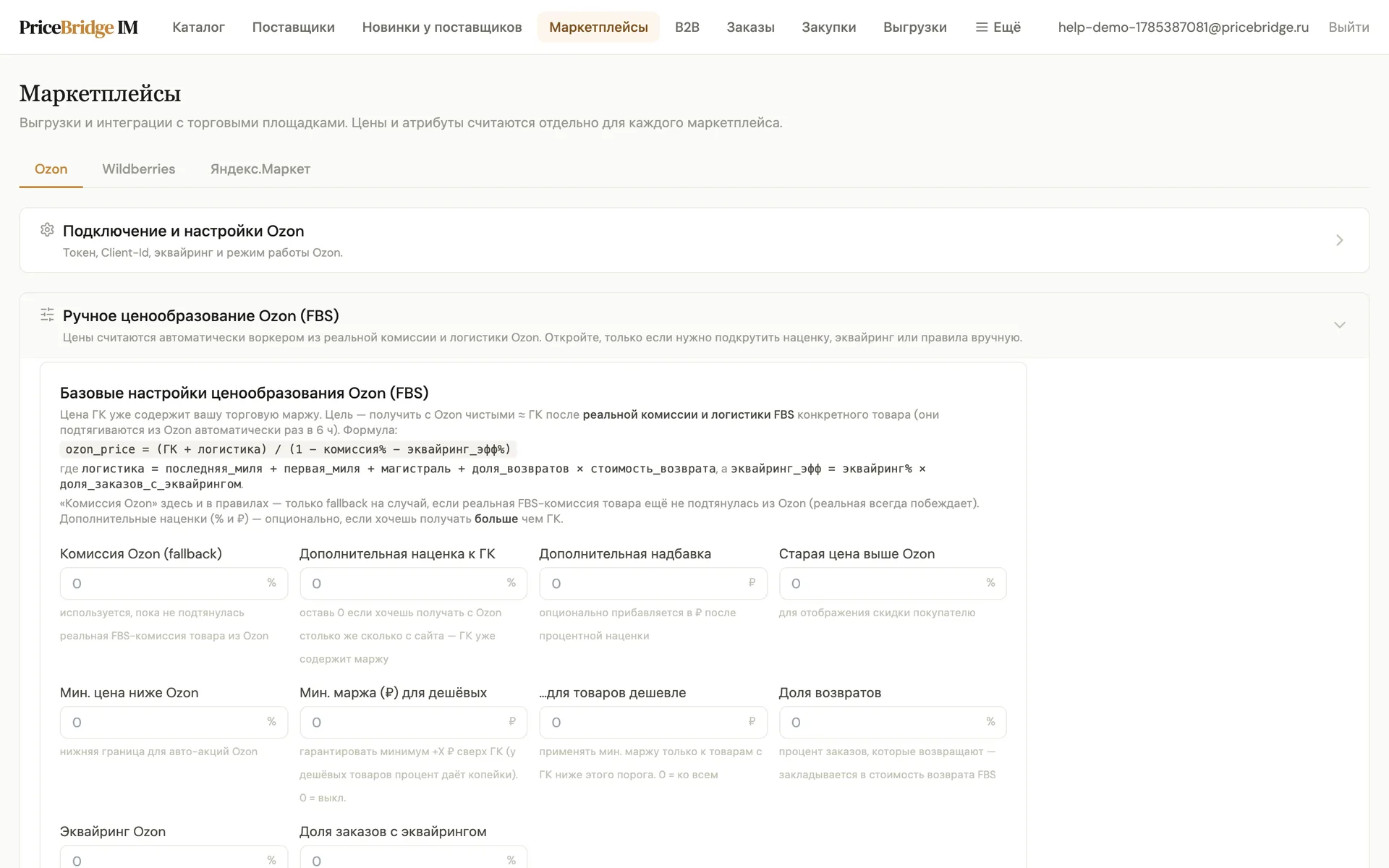Screen dimensions: 1389x868
Task: Open the Каталог menu item
Action: pos(198,27)
